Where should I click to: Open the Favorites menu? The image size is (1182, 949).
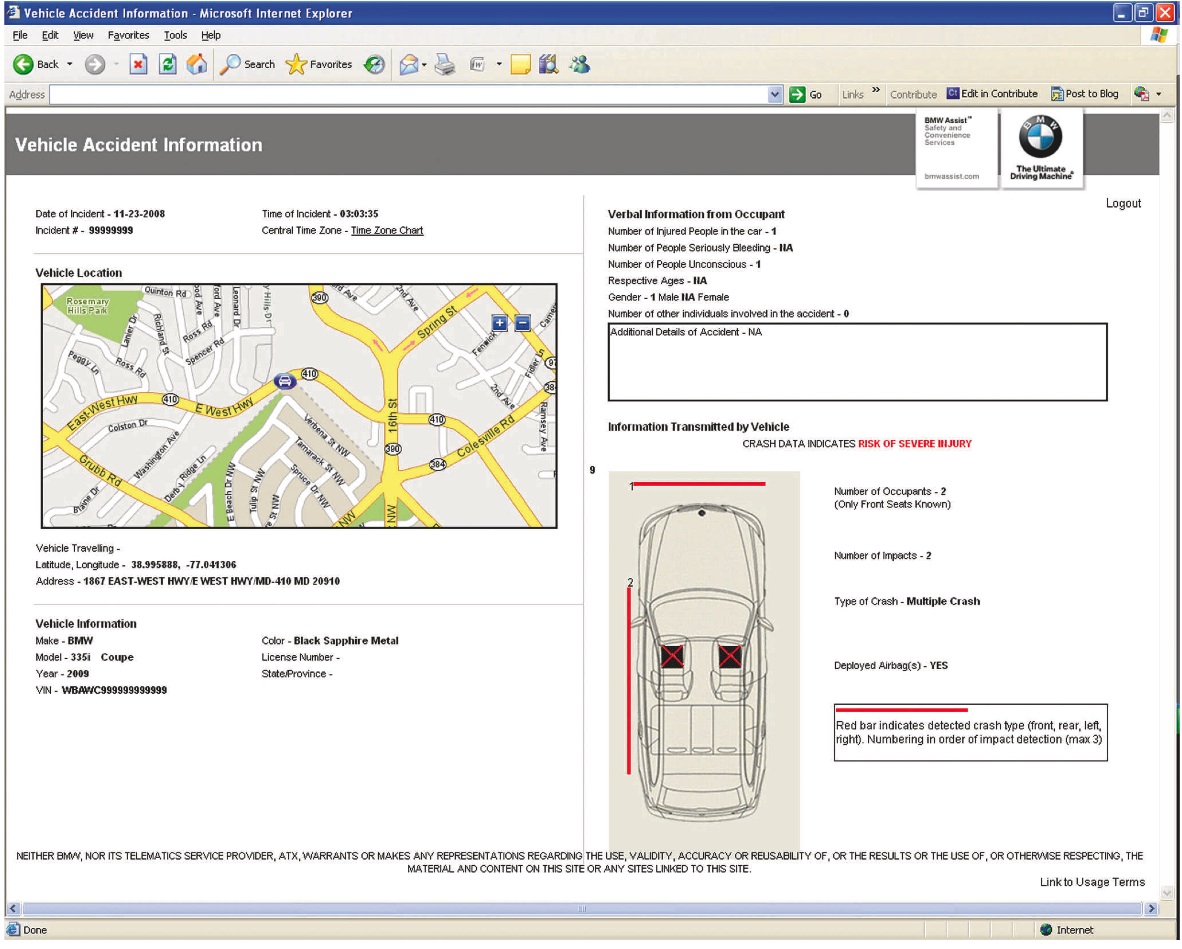tap(128, 35)
